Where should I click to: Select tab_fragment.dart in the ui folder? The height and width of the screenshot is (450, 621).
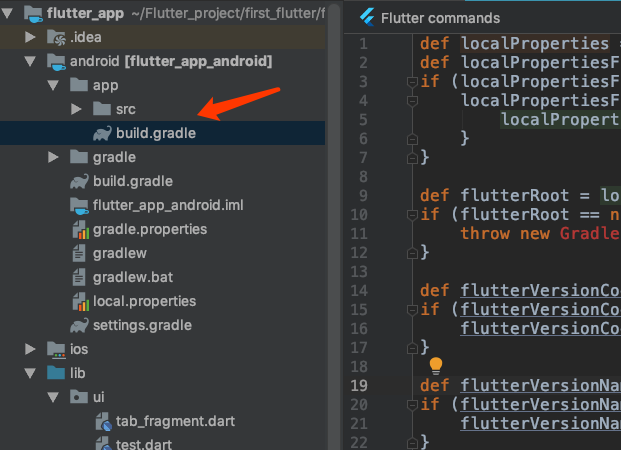click(x=175, y=421)
